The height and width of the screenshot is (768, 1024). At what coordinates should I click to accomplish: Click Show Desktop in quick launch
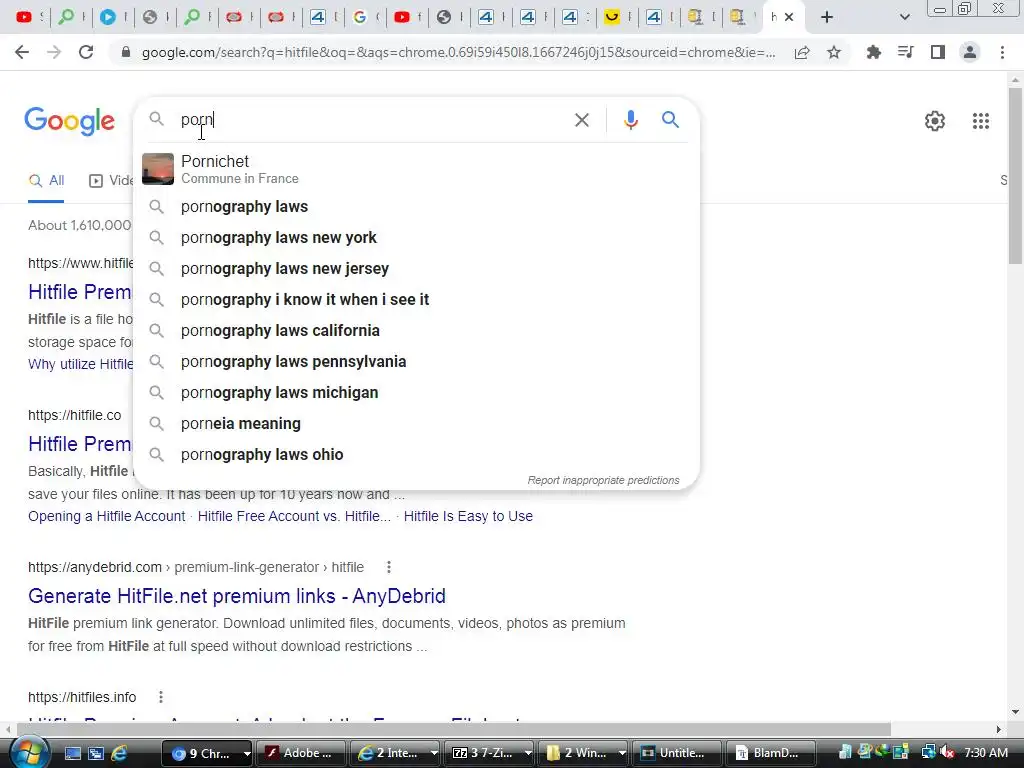[x=72, y=753]
